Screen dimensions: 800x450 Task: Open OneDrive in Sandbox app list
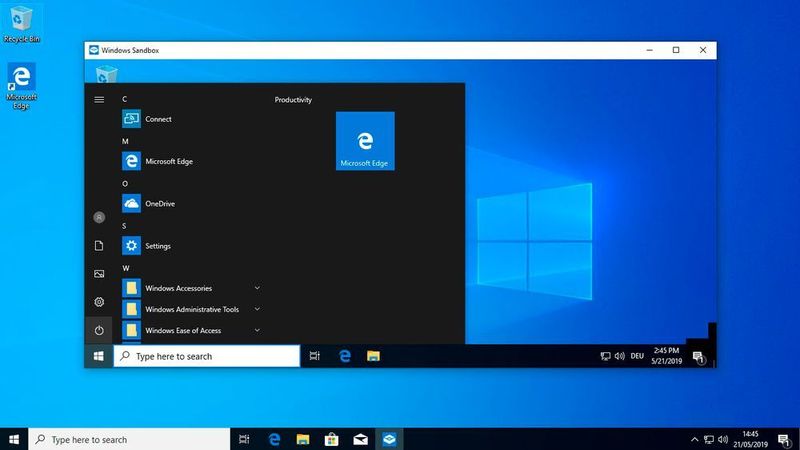pyautogui.click(x=191, y=204)
